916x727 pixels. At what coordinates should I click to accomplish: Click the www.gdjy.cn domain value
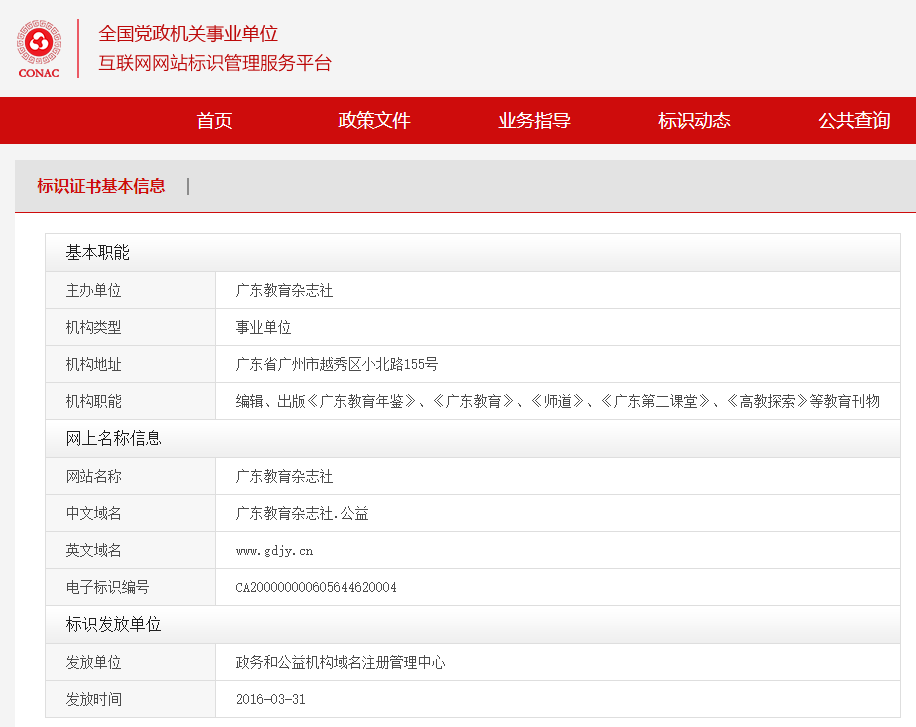275,551
